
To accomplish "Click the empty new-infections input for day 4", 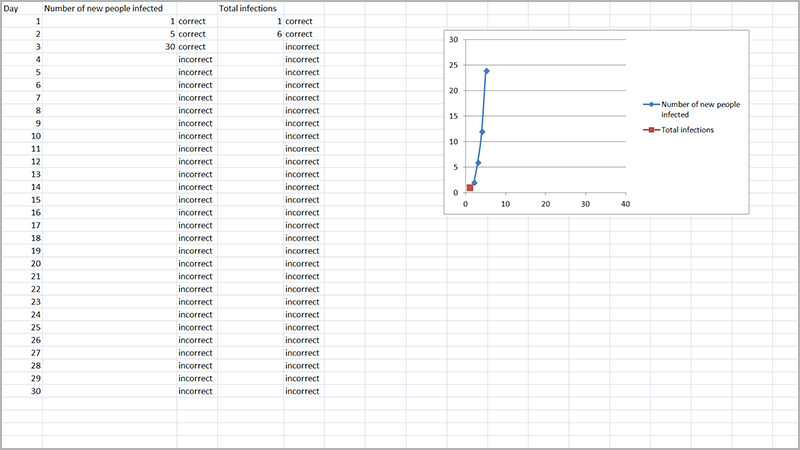I will [x=110, y=59].
